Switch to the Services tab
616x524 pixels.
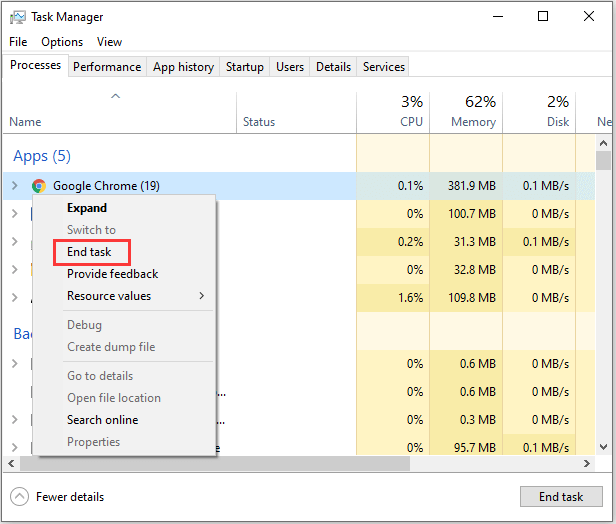pyautogui.click(x=384, y=67)
